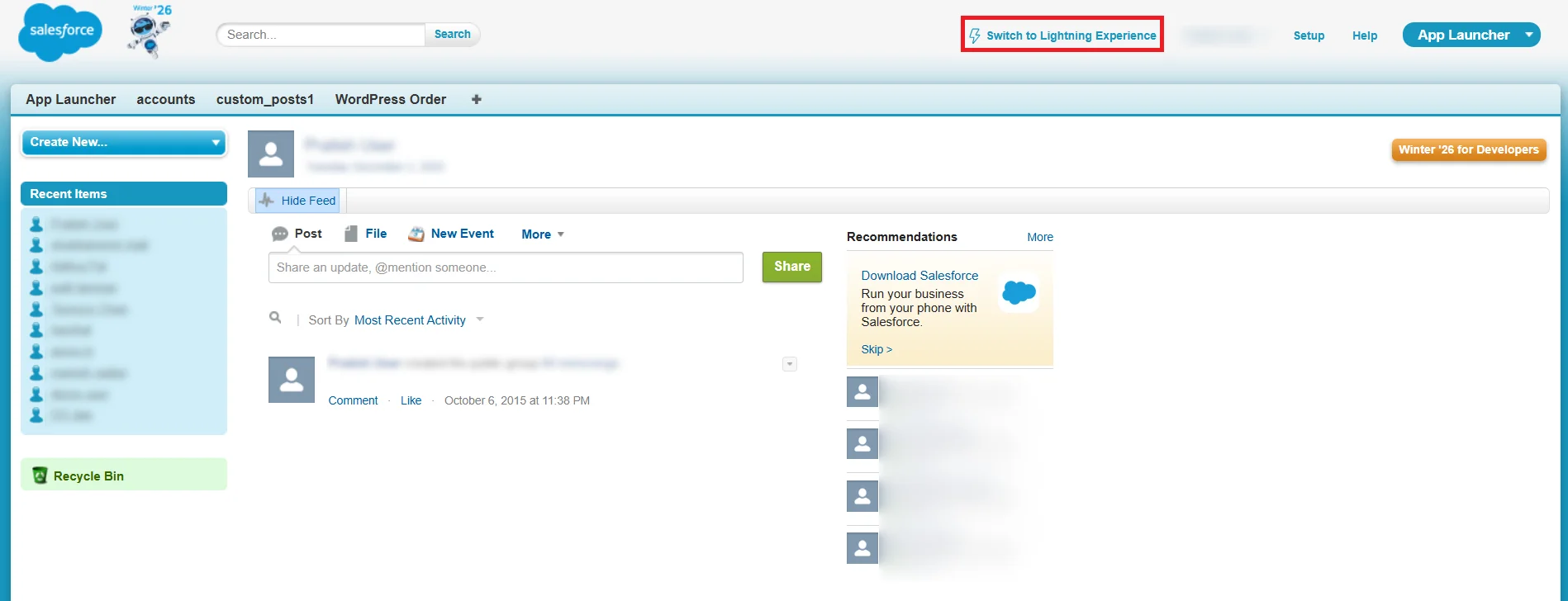The height and width of the screenshot is (601, 1568).
Task: Click the Post speech bubble icon
Action: (x=280, y=234)
